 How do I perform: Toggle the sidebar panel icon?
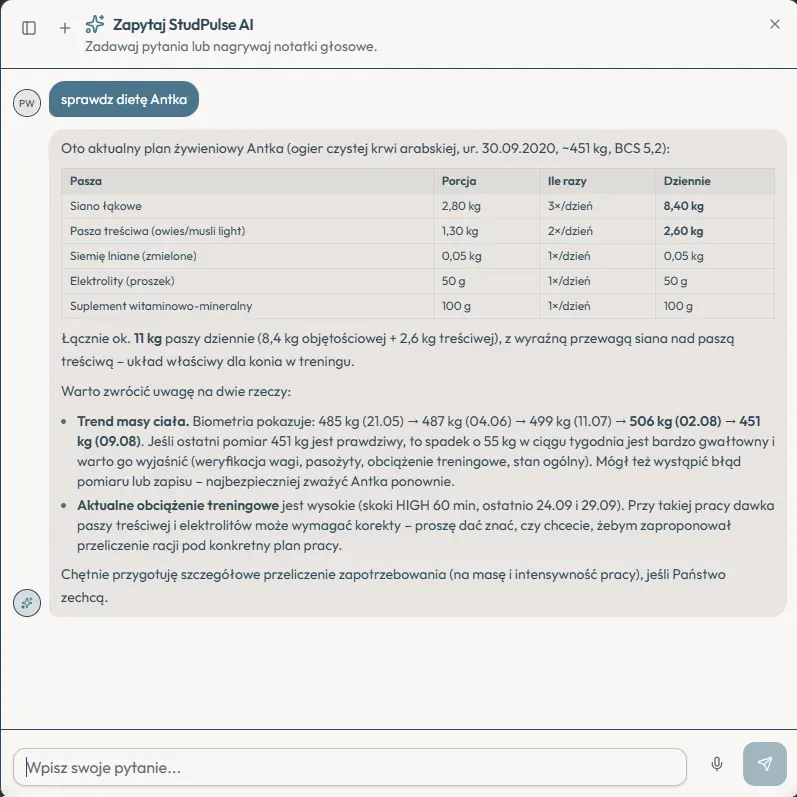point(29,28)
